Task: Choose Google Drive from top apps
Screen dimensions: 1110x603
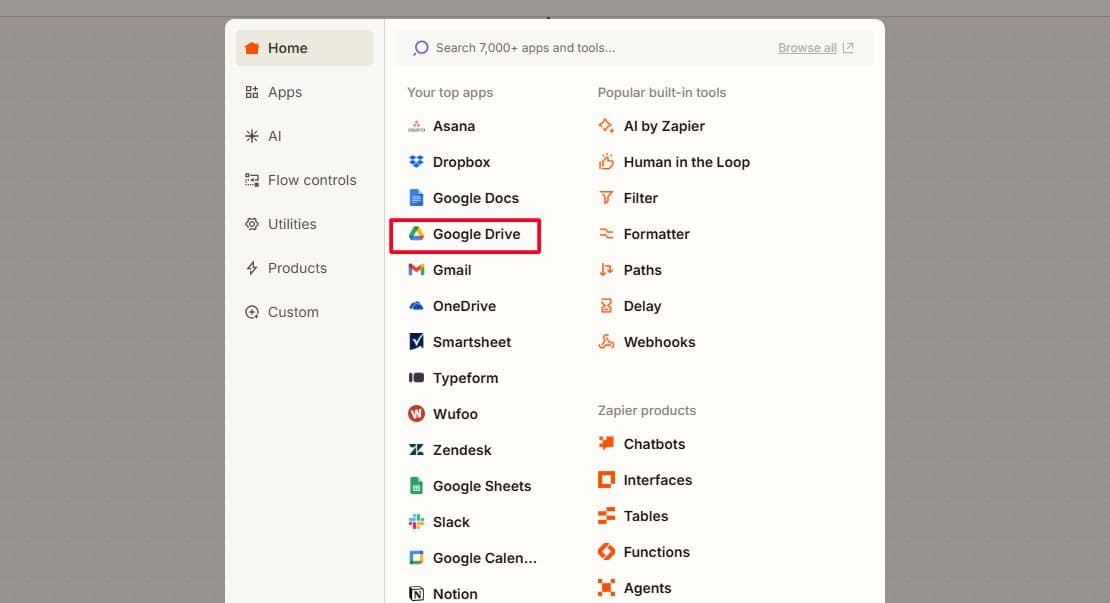Action: [475, 234]
